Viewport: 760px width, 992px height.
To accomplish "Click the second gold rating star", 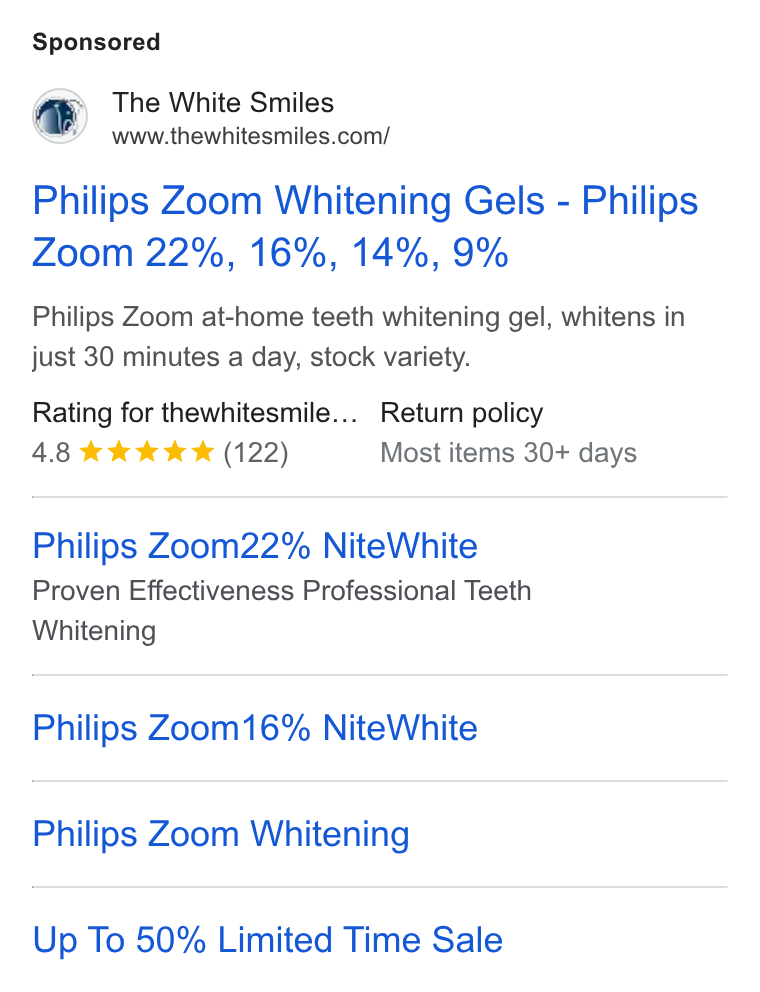I will [x=119, y=452].
